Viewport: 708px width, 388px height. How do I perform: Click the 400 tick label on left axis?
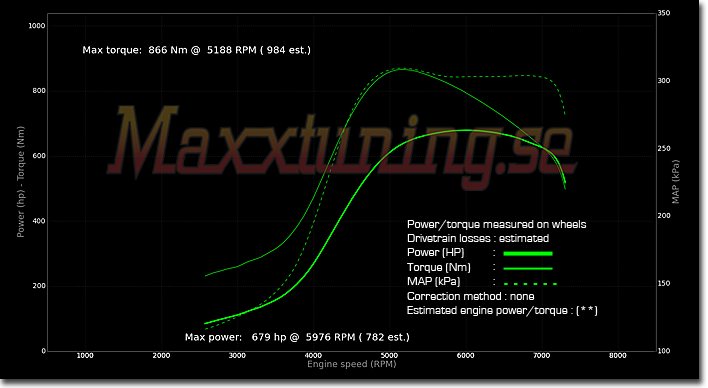tap(39, 221)
